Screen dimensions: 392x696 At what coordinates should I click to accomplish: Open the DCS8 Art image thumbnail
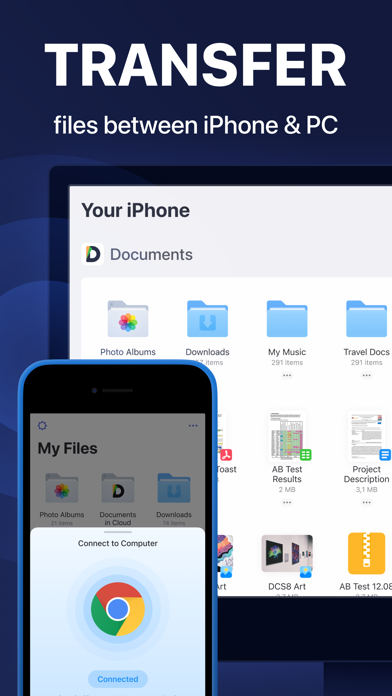tap(287, 553)
